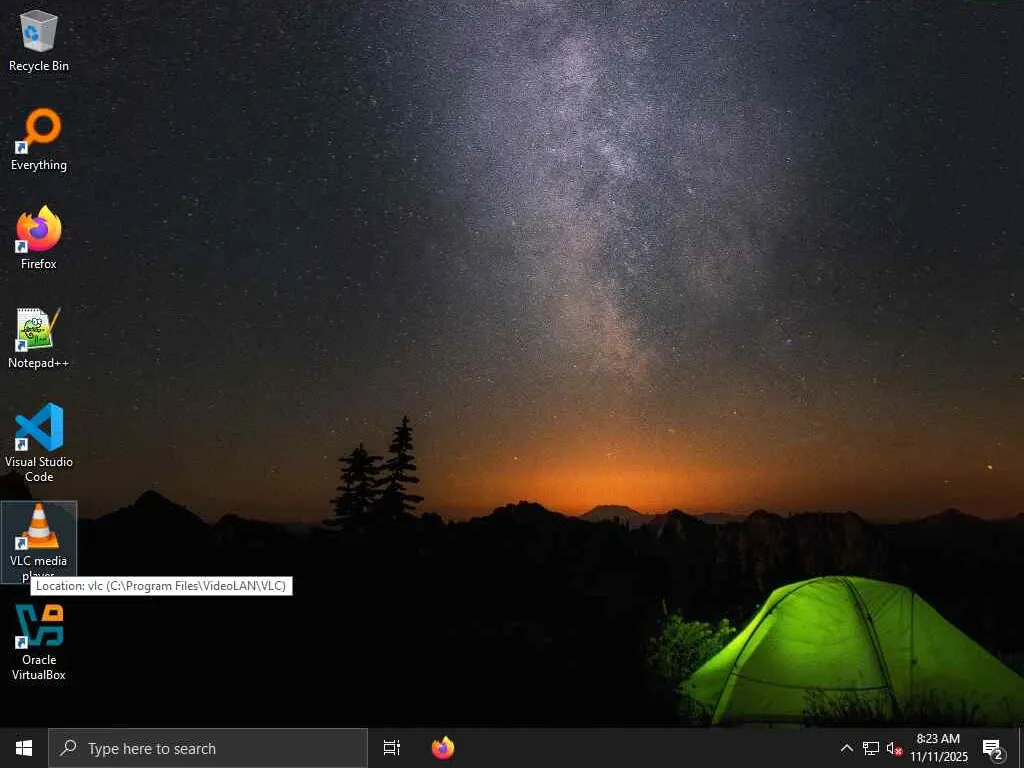This screenshot has height=768, width=1024.
Task: Select the Visual Studio Code desktop shortcut
Action: tap(39, 443)
